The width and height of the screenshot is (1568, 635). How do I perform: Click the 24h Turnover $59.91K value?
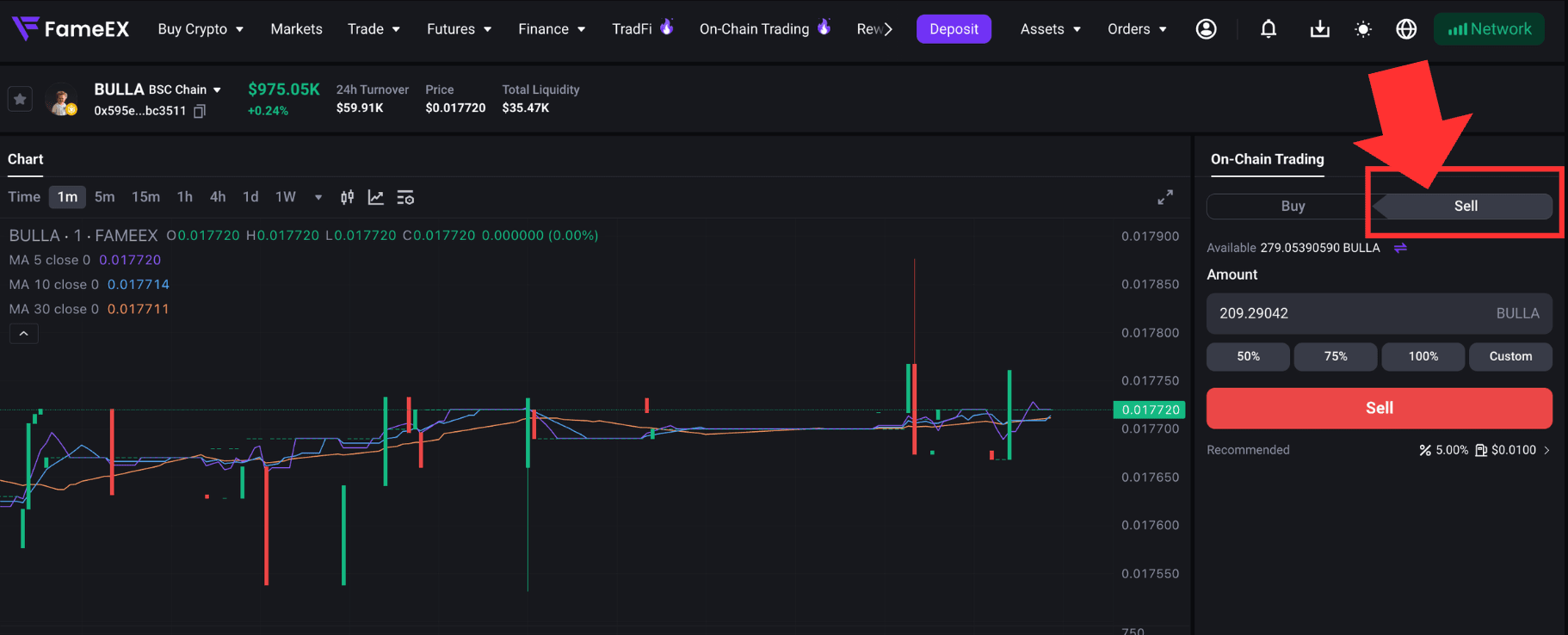pos(360,108)
